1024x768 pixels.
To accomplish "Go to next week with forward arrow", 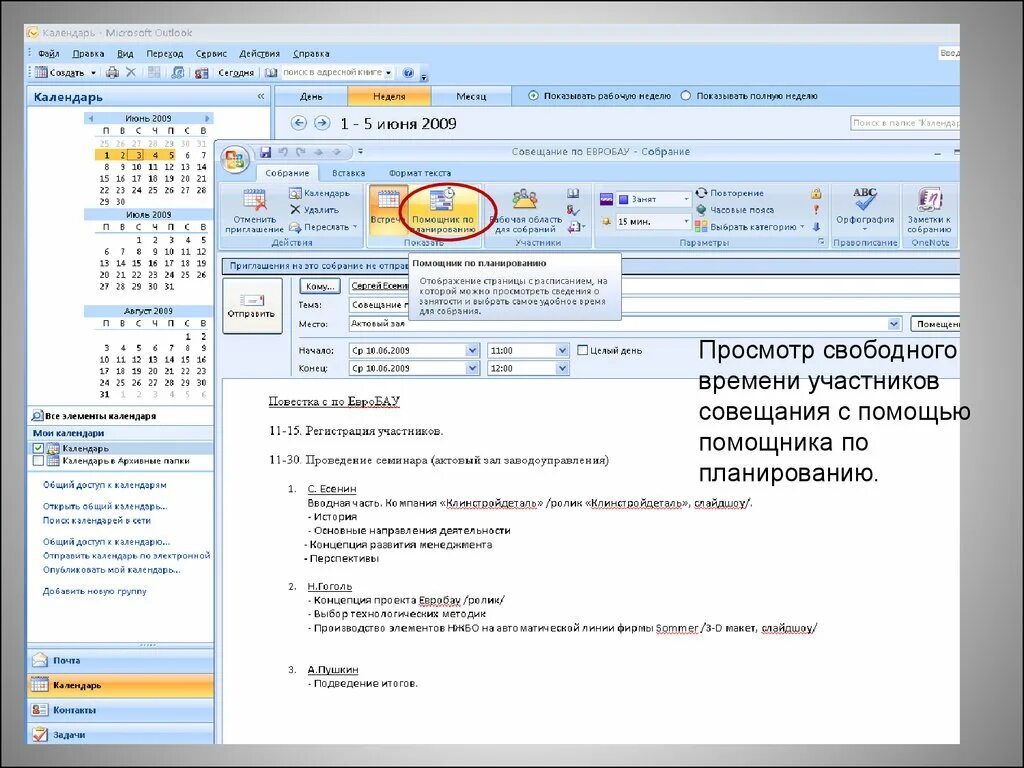I will click(322, 123).
